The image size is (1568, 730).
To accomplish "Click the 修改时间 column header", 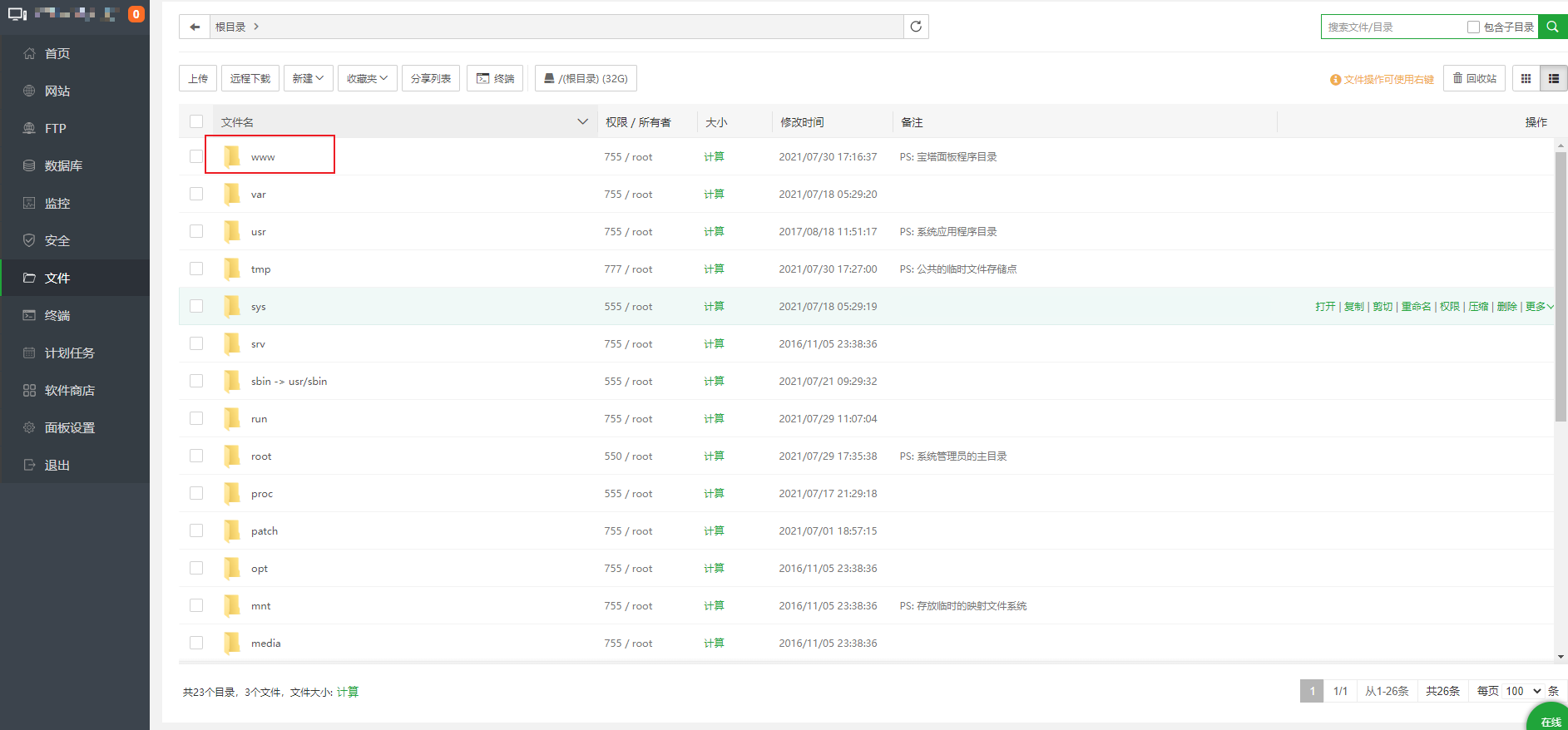I will [x=802, y=121].
